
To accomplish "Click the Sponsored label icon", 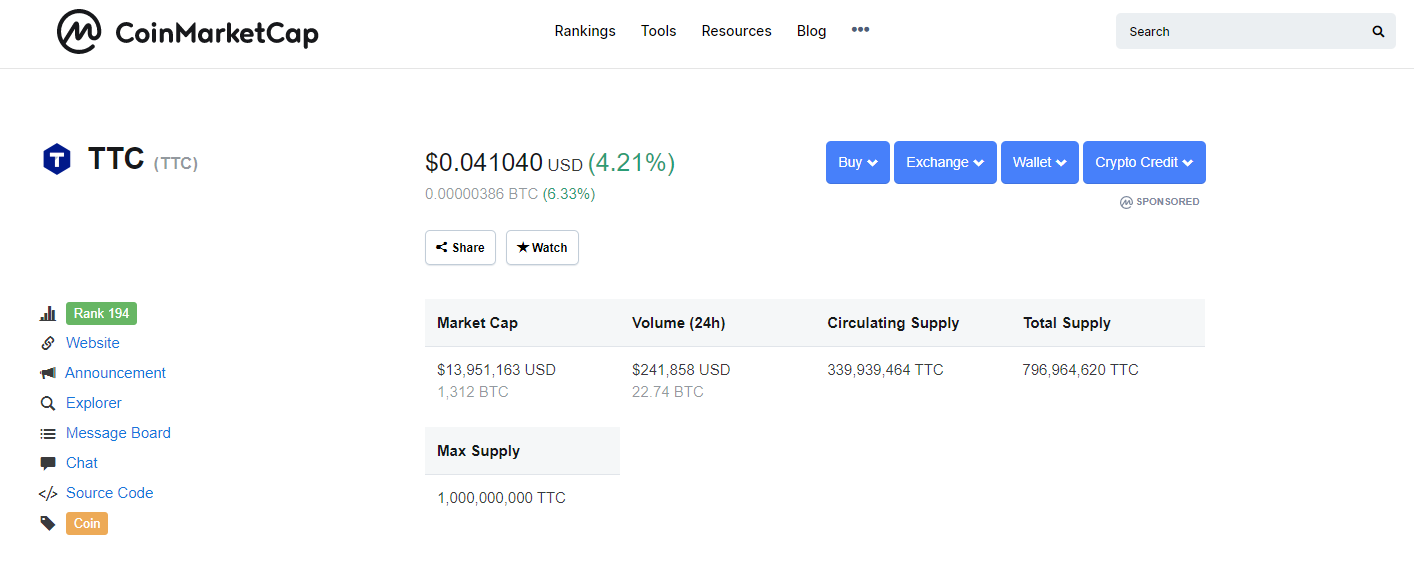I will tap(1127, 202).
